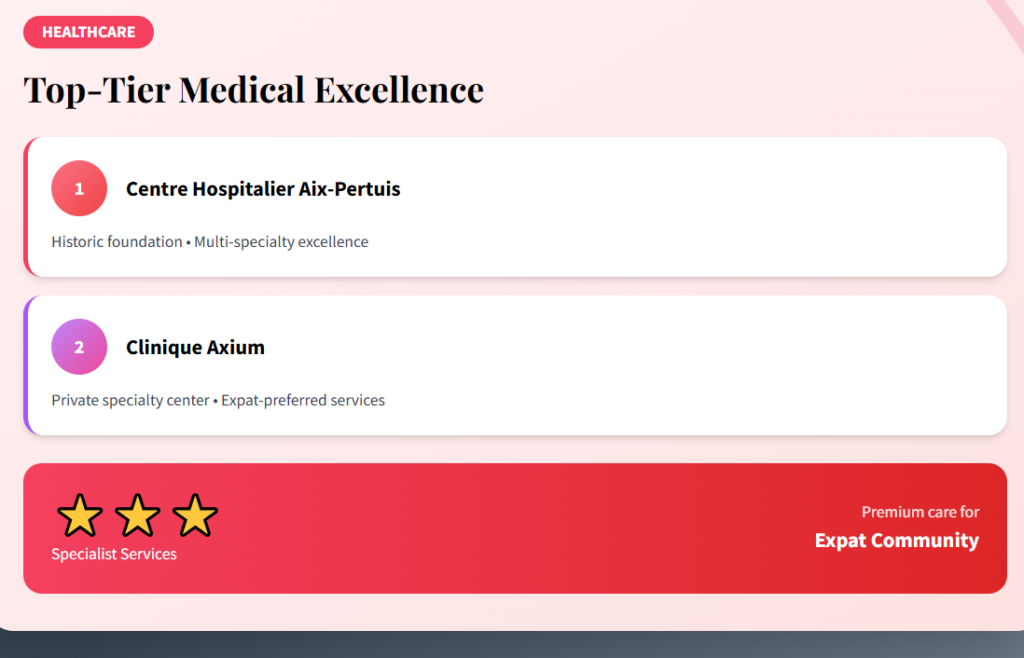Click the red number 1 circle badge
Image resolution: width=1024 pixels, height=658 pixels.
pos(79,188)
